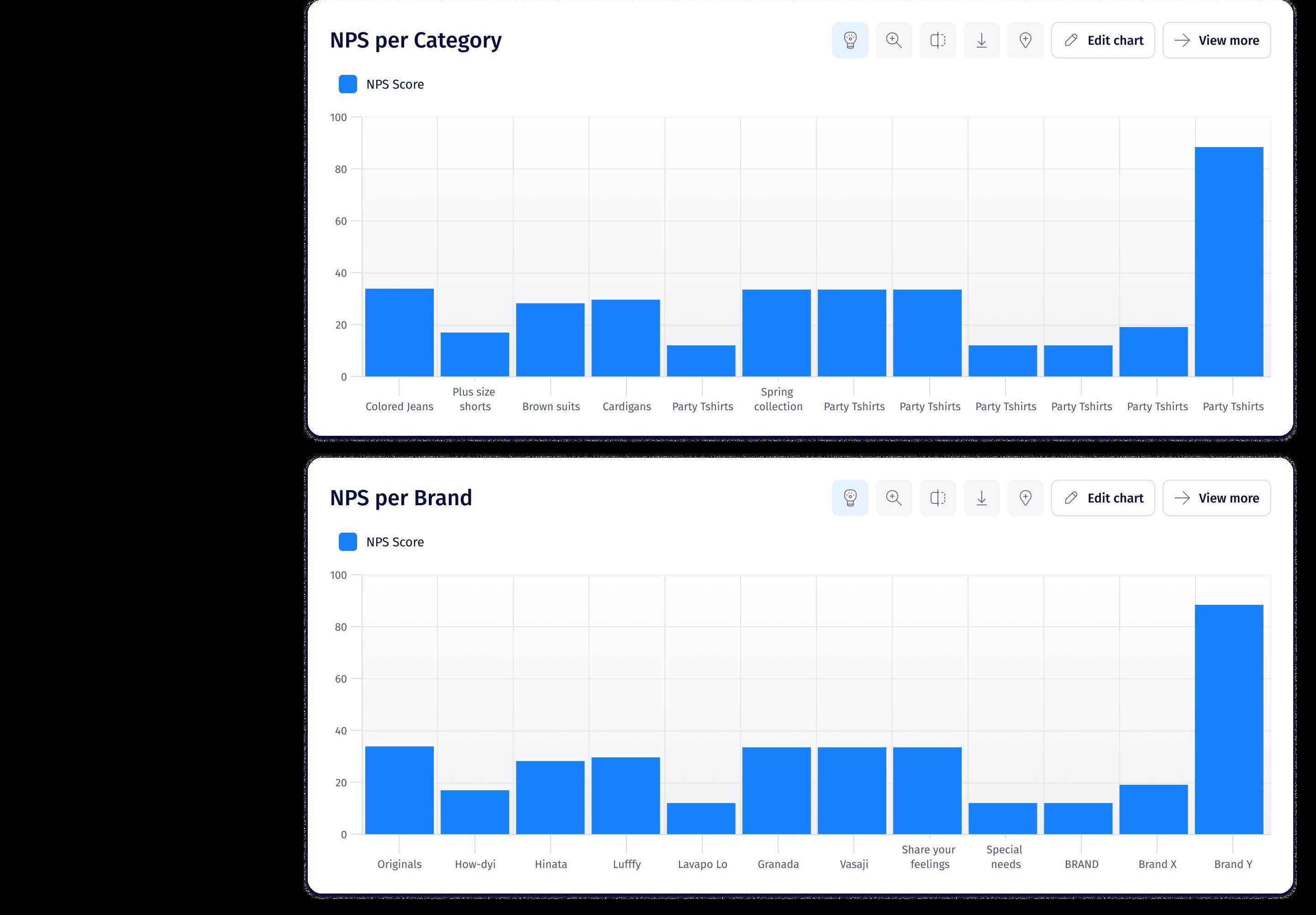This screenshot has height=915, width=1316.
Task: Select the BRAND bar
Action: pos(1078,819)
